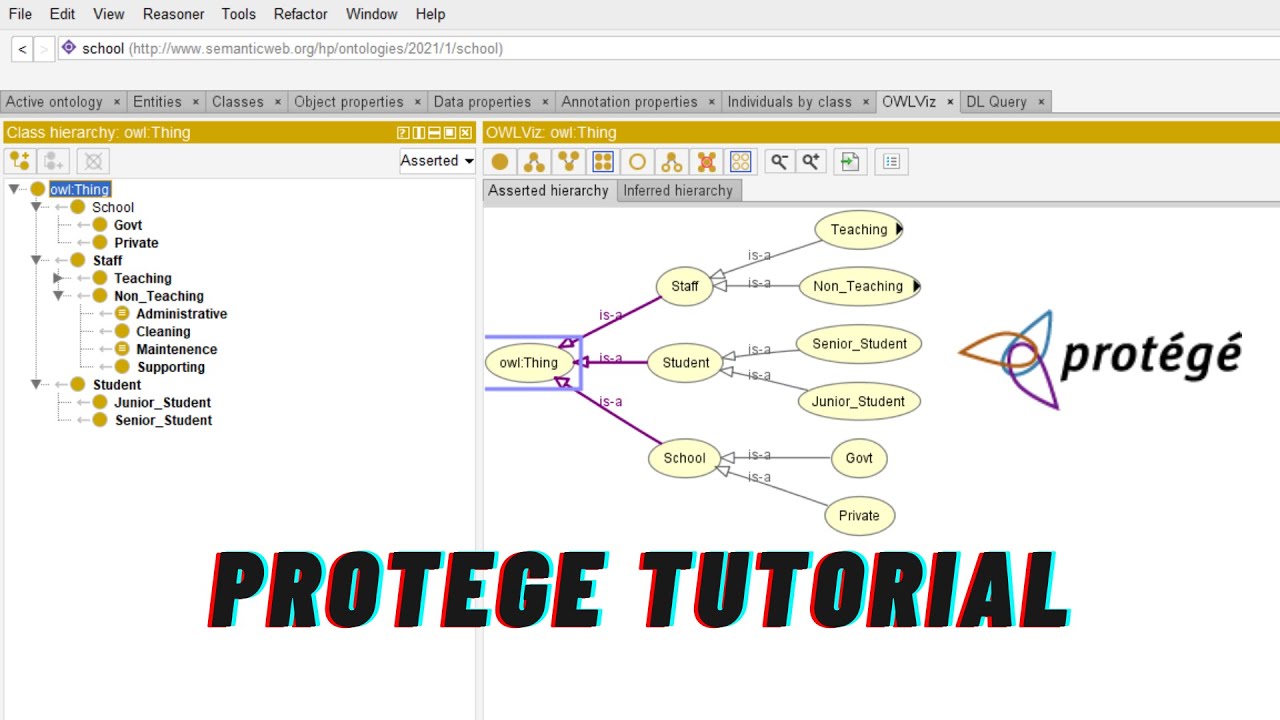Export OWLViz graph to image
Image resolution: width=1280 pixels, height=720 pixels.
[x=850, y=161]
